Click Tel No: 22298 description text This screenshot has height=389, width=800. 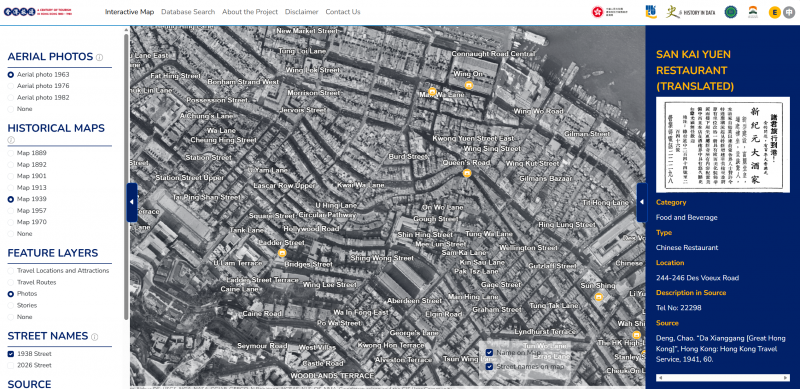point(679,308)
